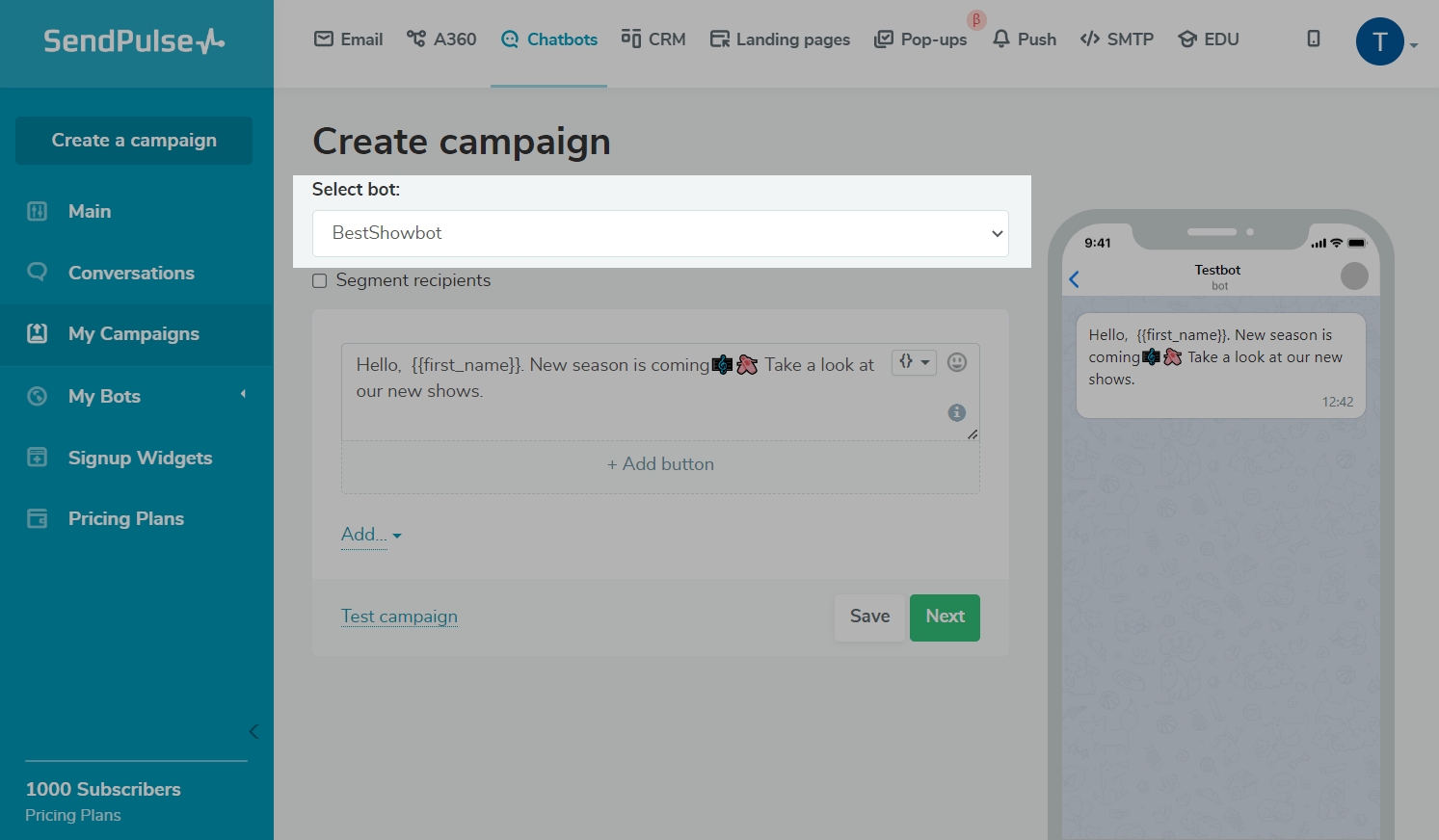Enable the Segment recipients checkbox
This screenshot has height=840, width=1439.
point(320,281)
